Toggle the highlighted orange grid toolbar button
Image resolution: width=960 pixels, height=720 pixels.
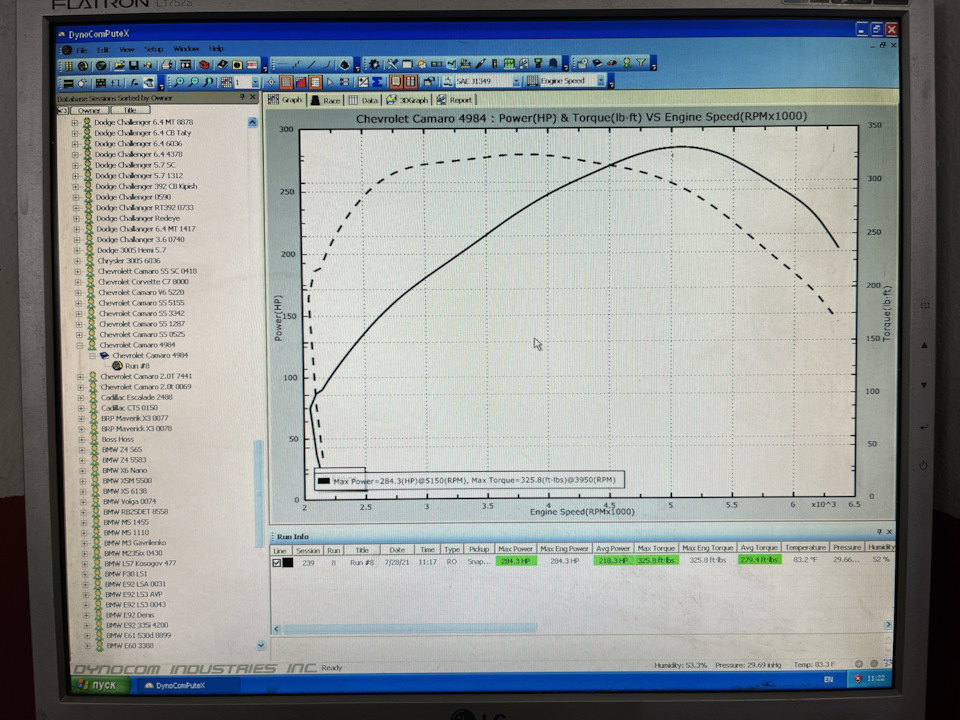[x=285, y=82]
